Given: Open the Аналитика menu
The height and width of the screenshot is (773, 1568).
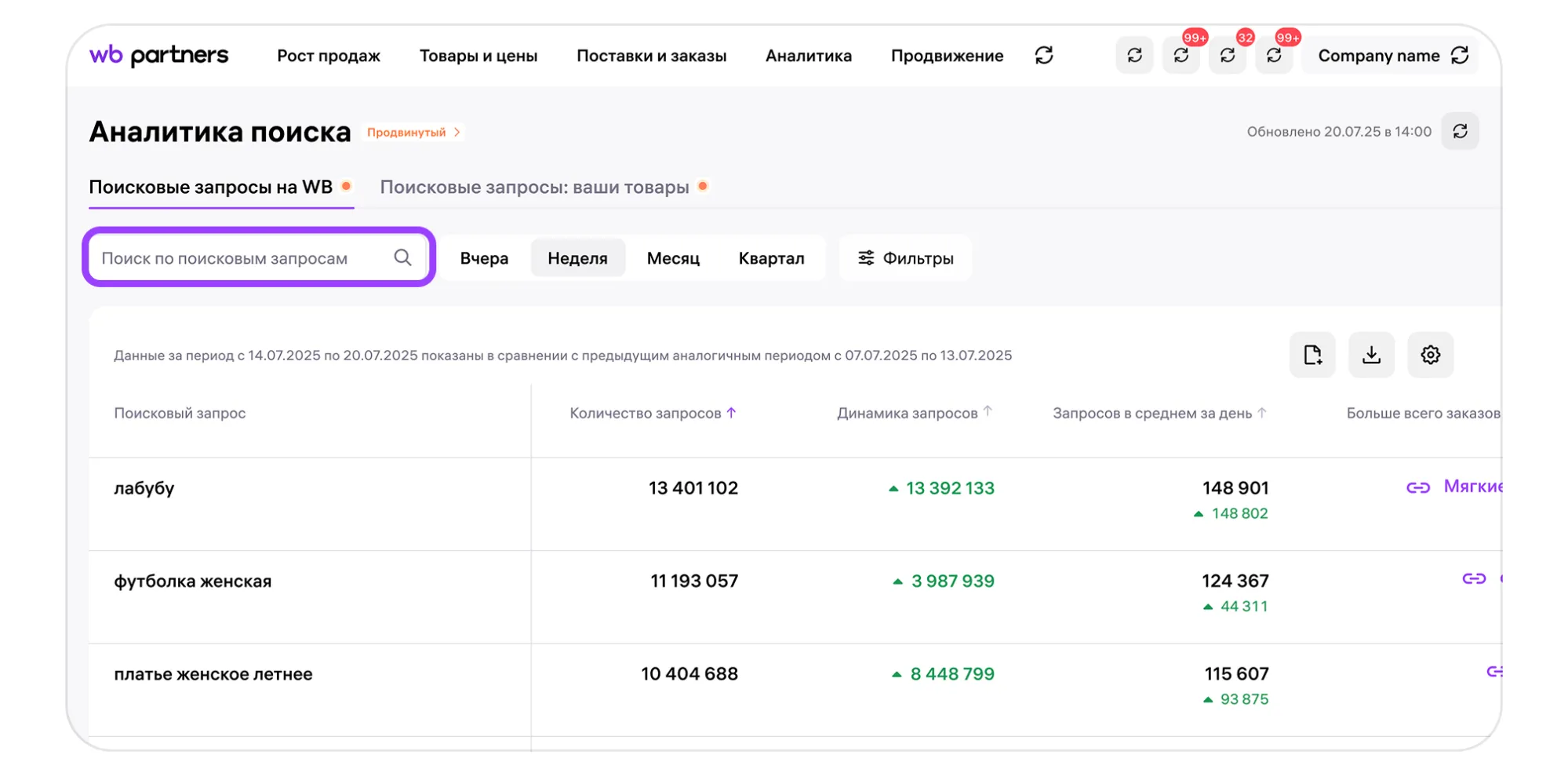Looking at the screenshot, I should (x=808, y=56).
